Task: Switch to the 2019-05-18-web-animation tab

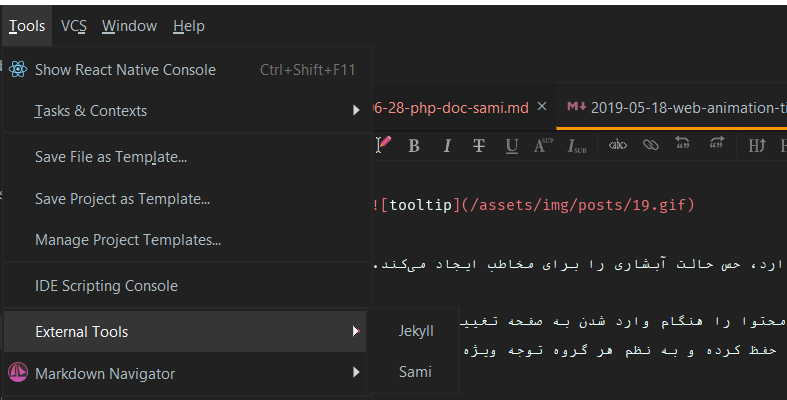Action: [x=673, y=107]
